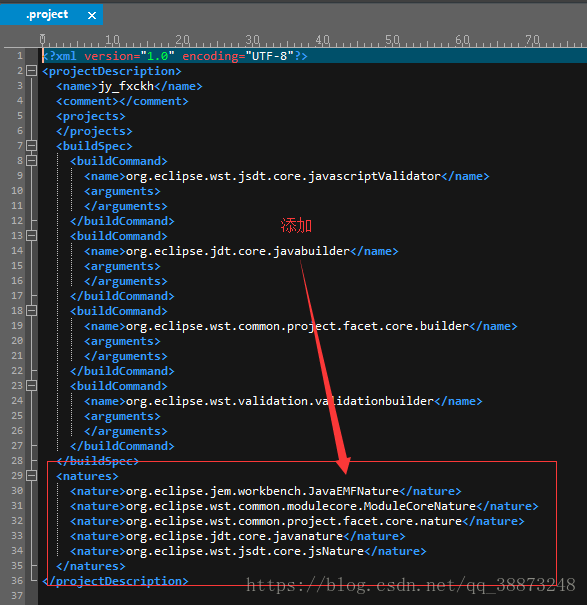Screen dimensions: 587x605
Task: Click the closing natures tag on line 35
Action: tap(91, 566)
